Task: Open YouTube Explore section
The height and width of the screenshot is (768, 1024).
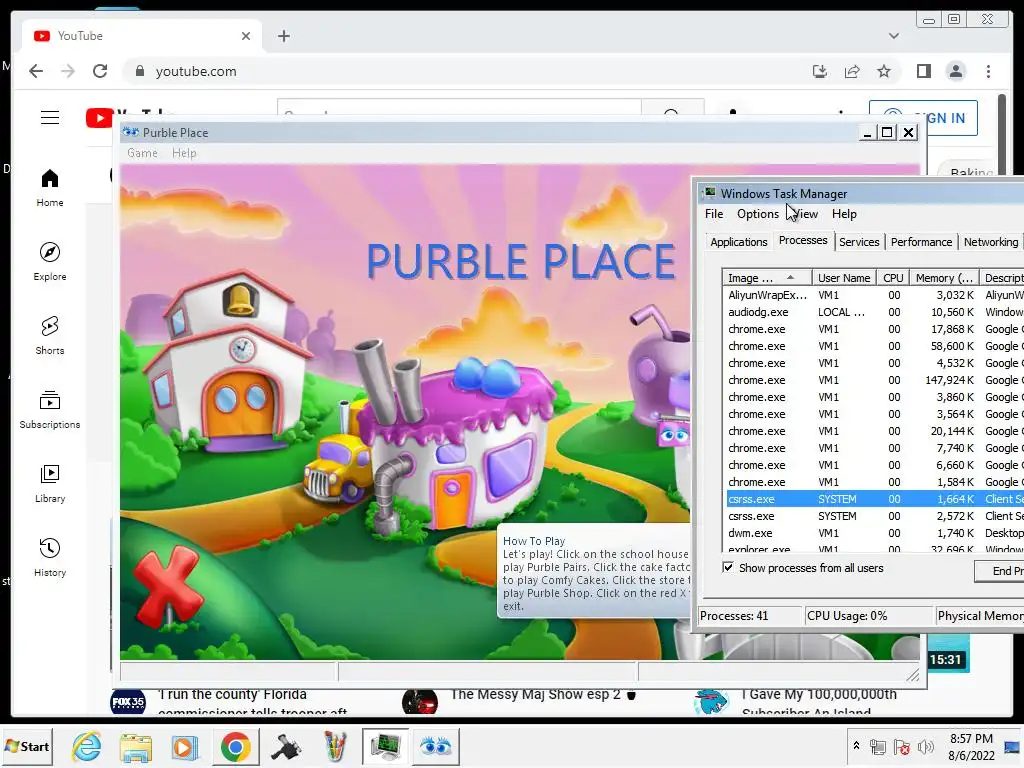Action: (x=50, y=262)
